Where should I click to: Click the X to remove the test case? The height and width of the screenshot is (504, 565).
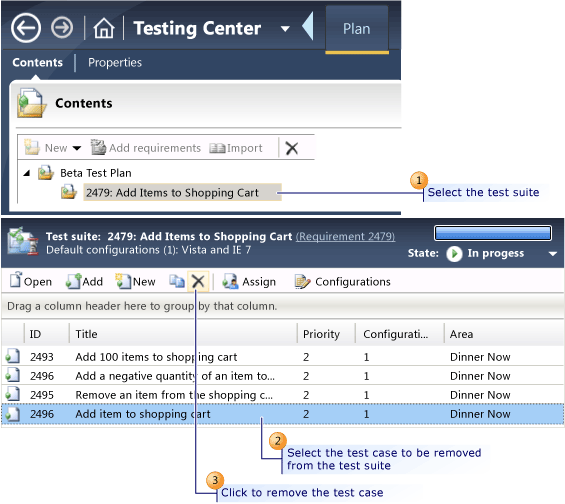[x=198, y=281]
